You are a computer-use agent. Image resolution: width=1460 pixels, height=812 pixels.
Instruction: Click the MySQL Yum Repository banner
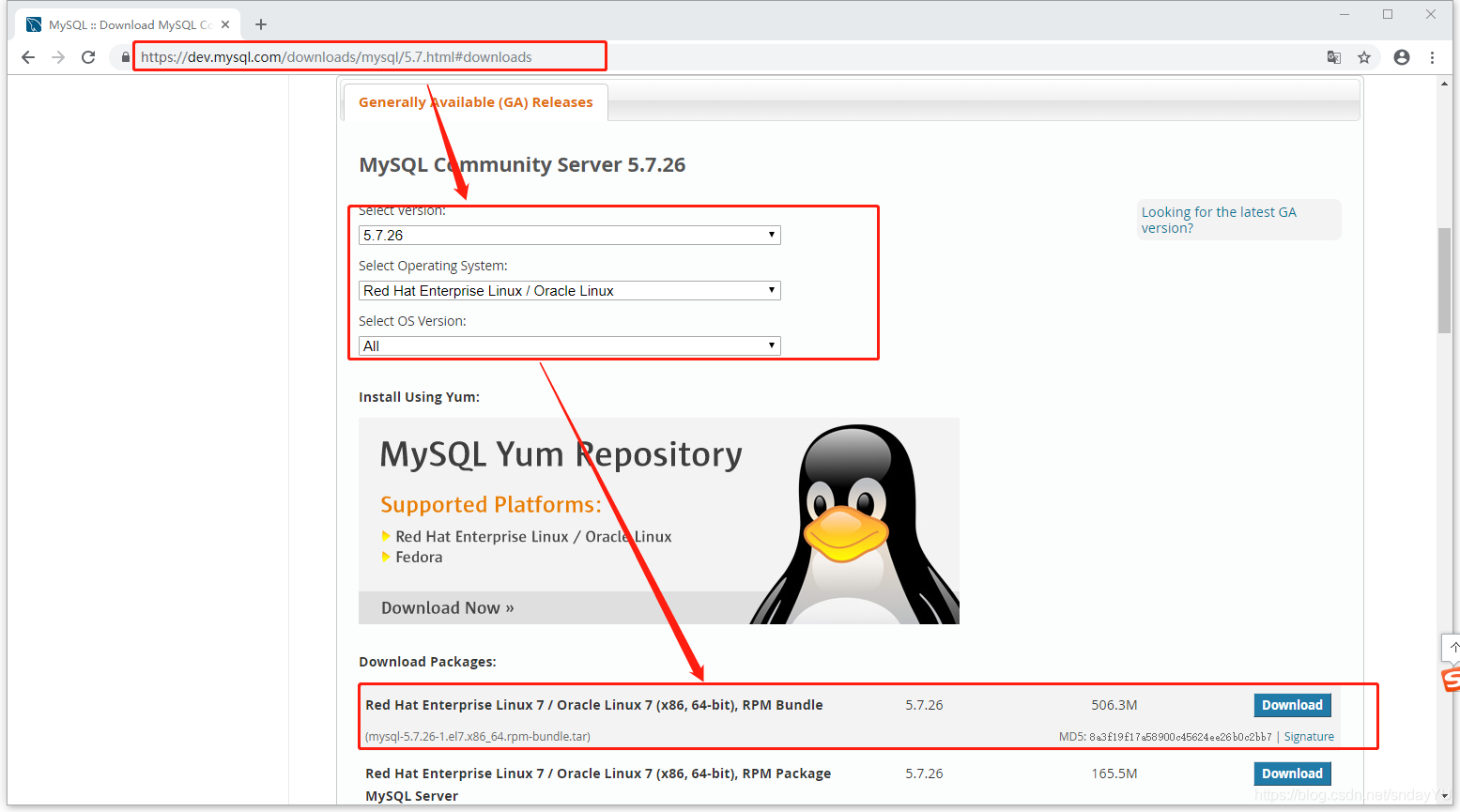(659, 521)
